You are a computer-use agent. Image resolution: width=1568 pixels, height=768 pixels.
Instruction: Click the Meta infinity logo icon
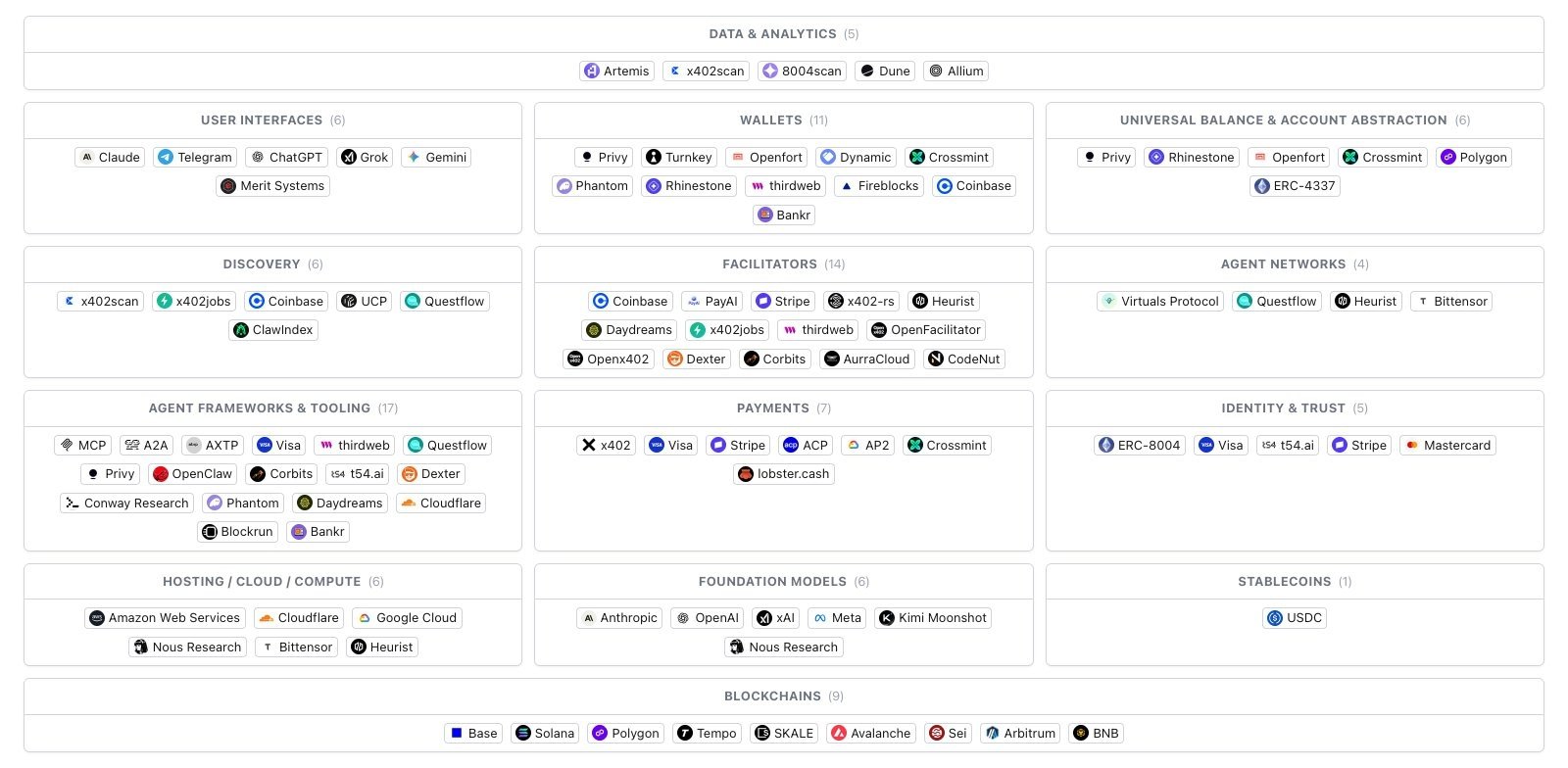[820, 618]
